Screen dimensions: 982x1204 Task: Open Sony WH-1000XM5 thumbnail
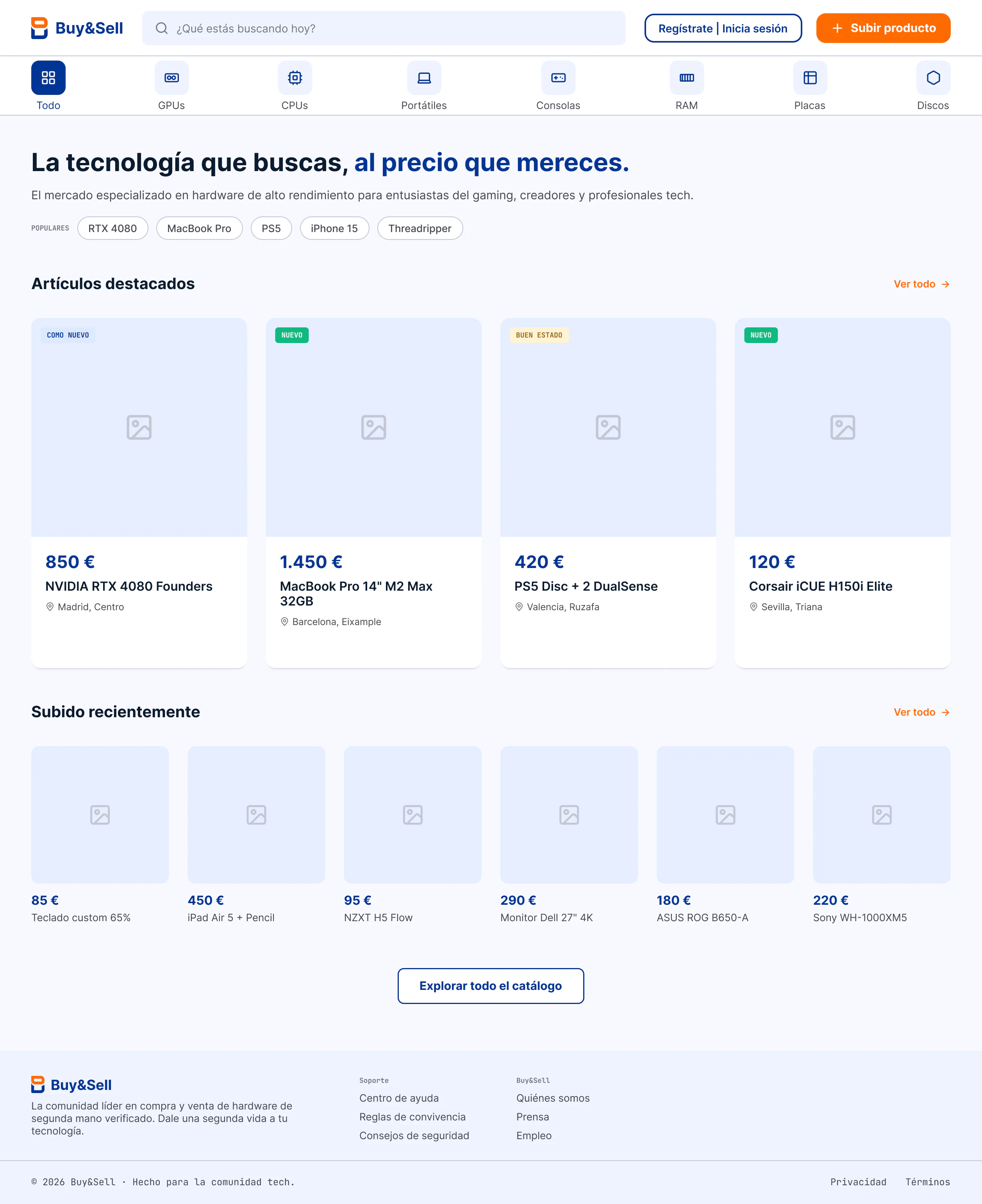pos(882,815)
